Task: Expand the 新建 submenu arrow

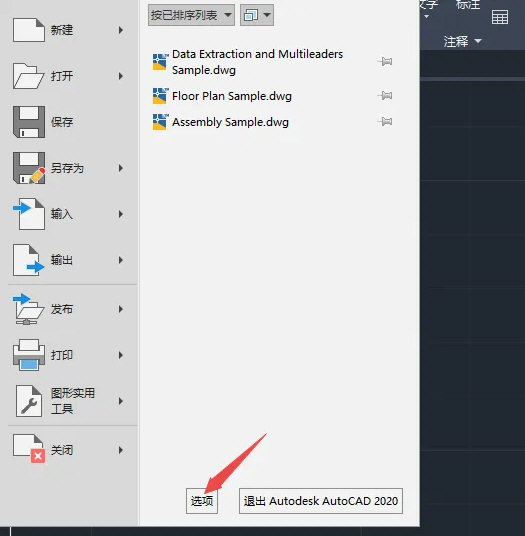Action: (121, 30)
